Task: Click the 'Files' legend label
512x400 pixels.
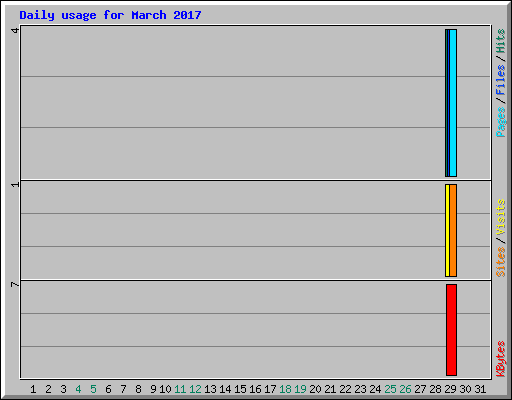Action: [500, 79]
